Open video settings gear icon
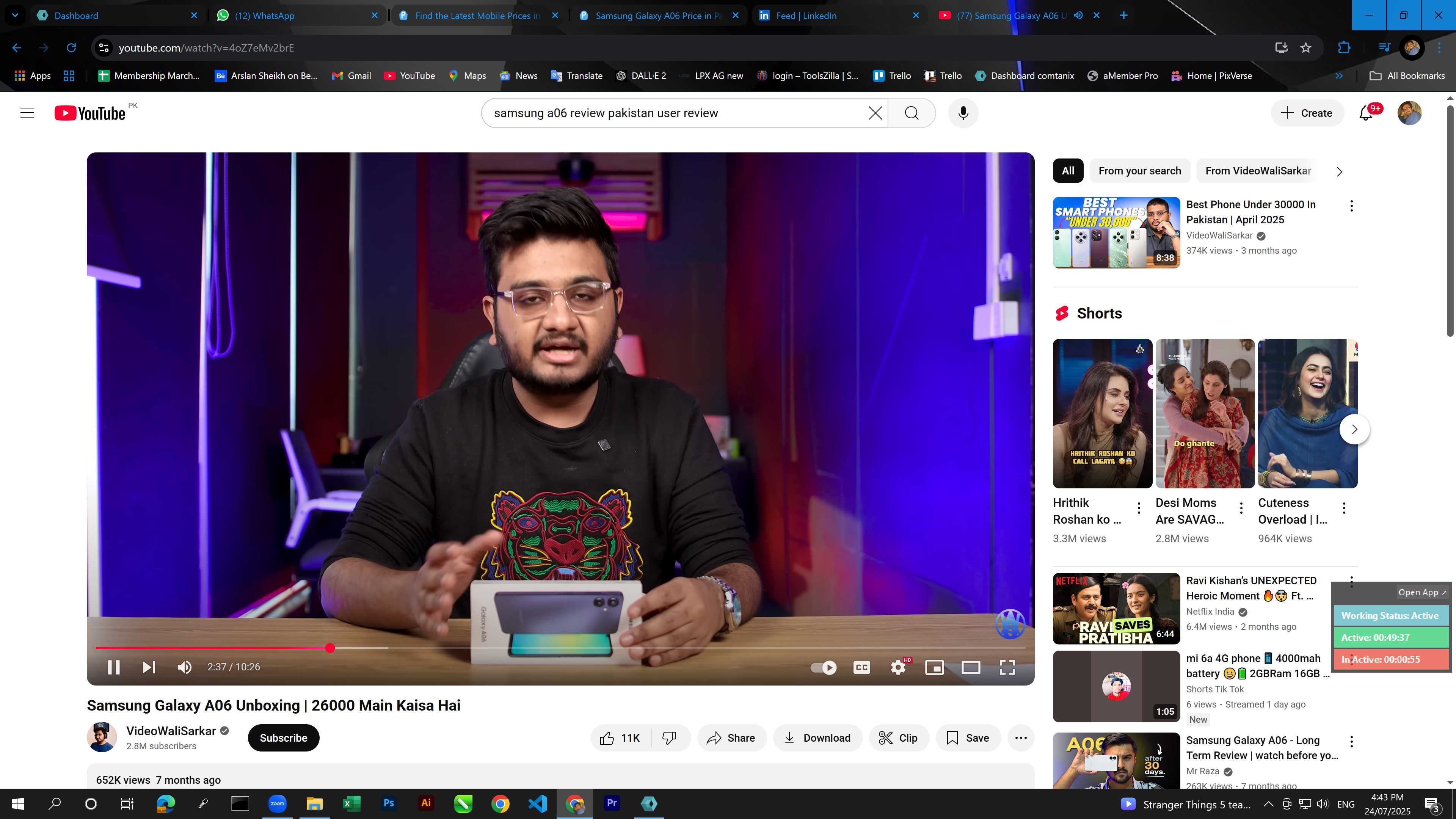1456x819 pixels. point(898,667)
